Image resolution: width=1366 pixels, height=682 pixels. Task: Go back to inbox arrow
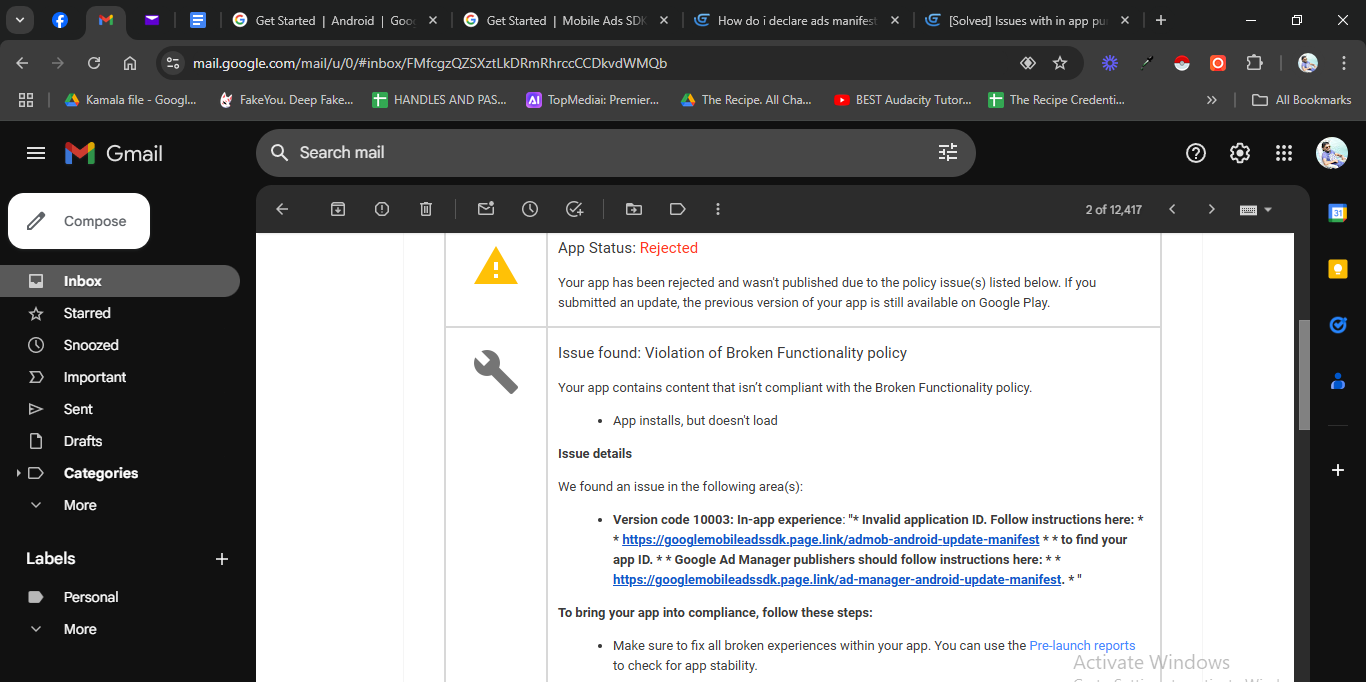tap(282, 209)
